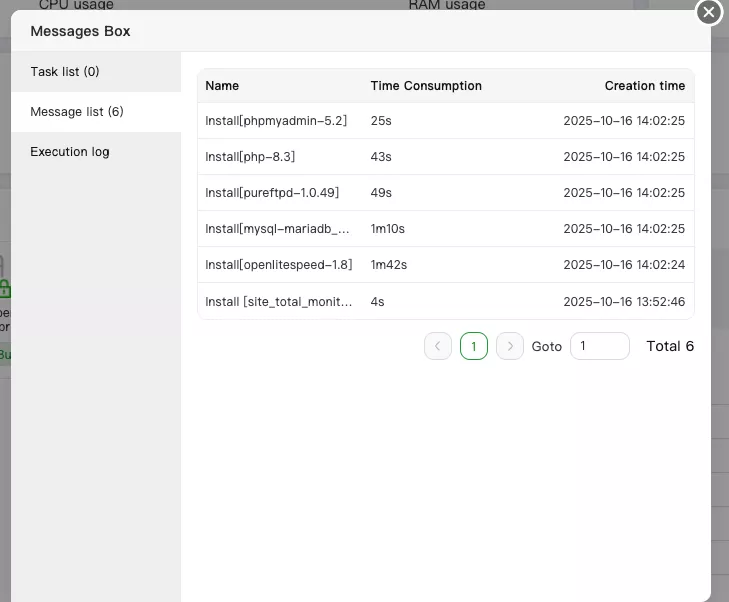Image resolution: width=729 pixels, height=602 pixels.
Task: Switch to the Execution log tab
Action: pos(70,152)
